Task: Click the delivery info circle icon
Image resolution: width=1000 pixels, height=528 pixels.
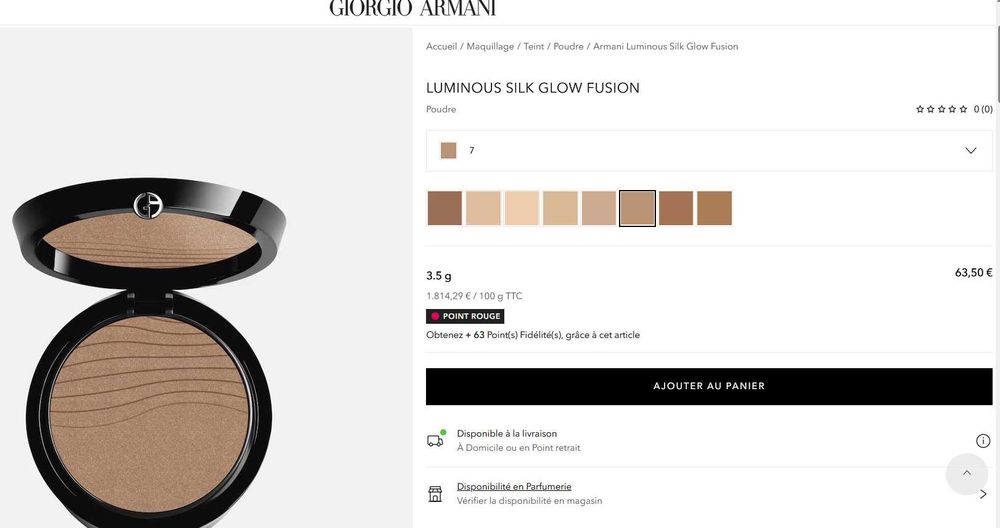Action: pos(983,441)
